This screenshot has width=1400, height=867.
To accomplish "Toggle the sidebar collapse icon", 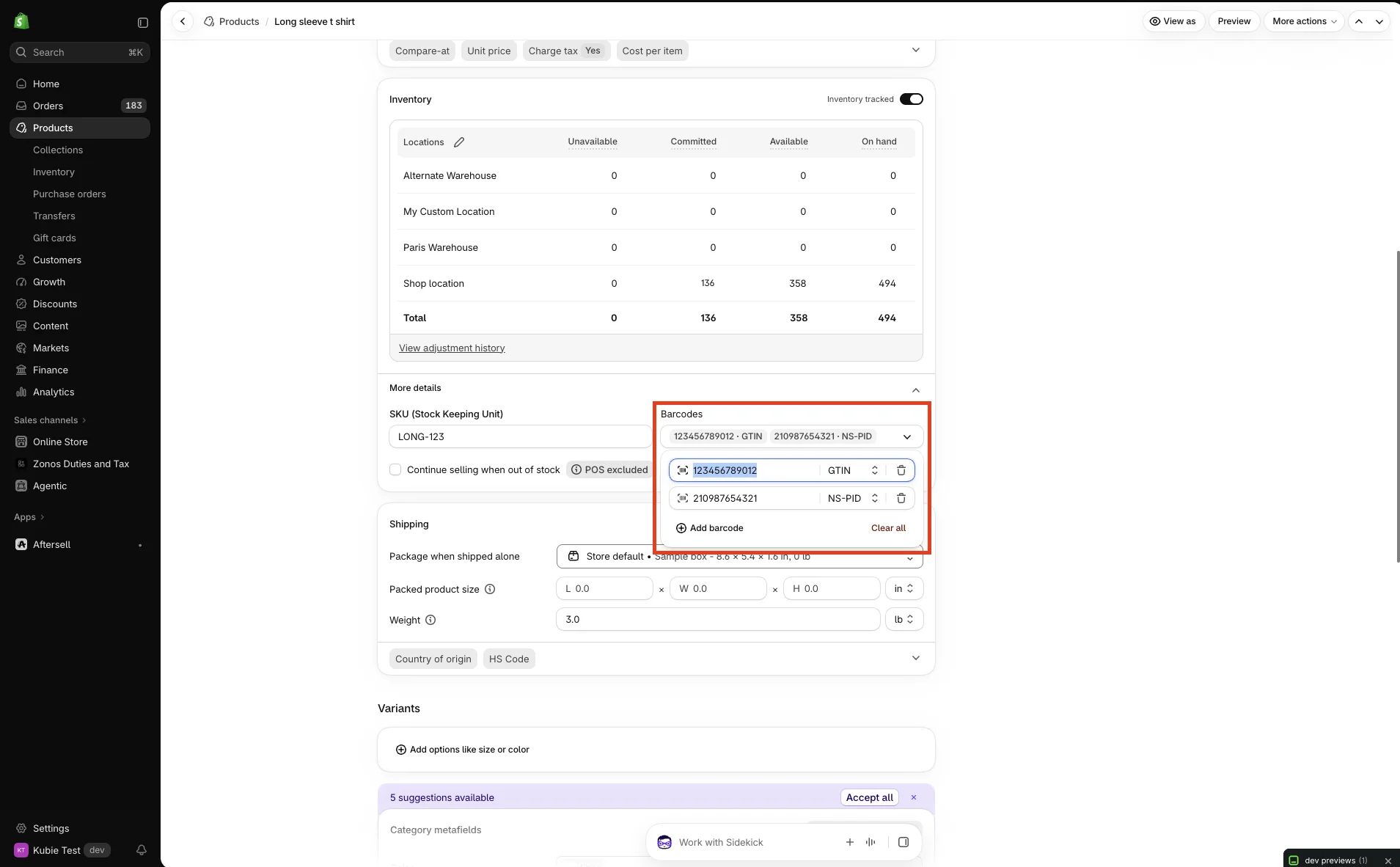I will coord(143,23).
